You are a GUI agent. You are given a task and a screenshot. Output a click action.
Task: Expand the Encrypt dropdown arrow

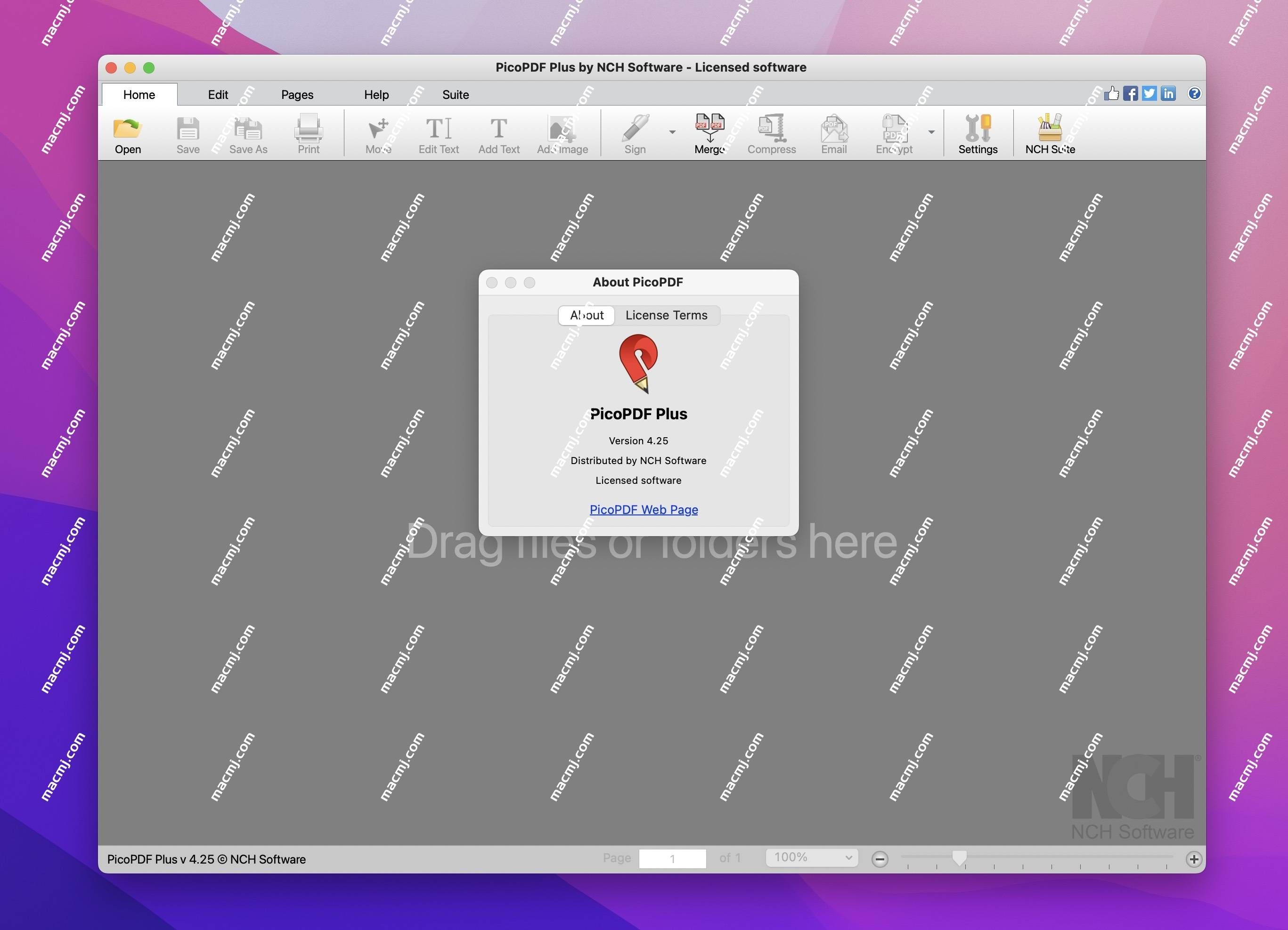click(931, 132)
